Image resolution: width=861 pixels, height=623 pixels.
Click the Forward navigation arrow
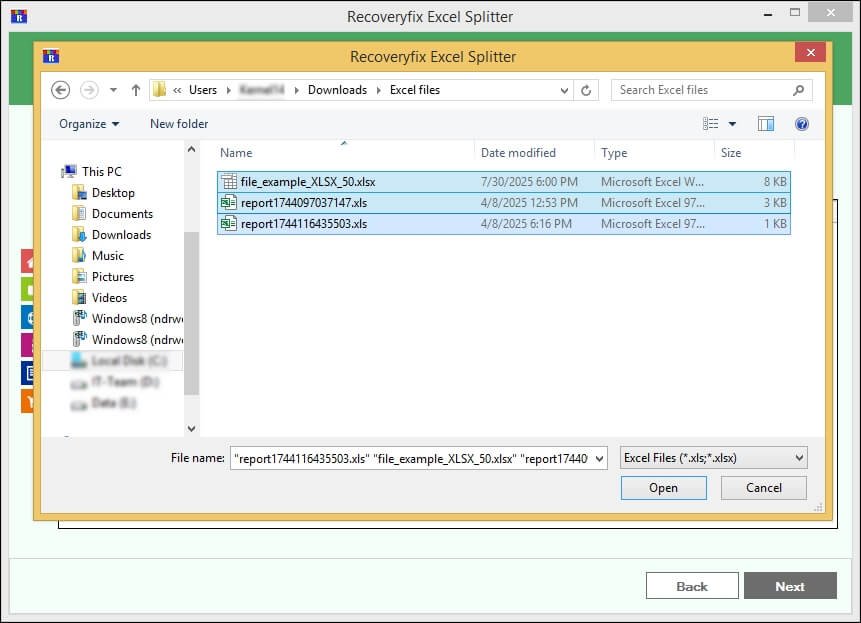pyautogui.click(x=89, y=90)
